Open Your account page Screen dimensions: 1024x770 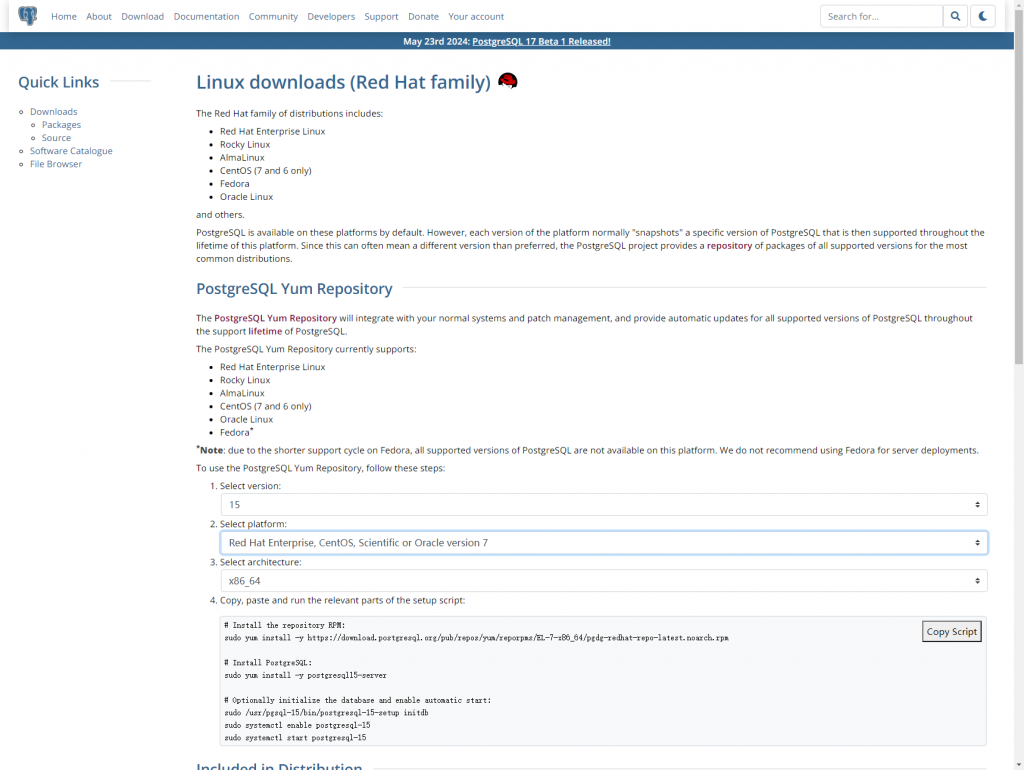click(476, 16)
